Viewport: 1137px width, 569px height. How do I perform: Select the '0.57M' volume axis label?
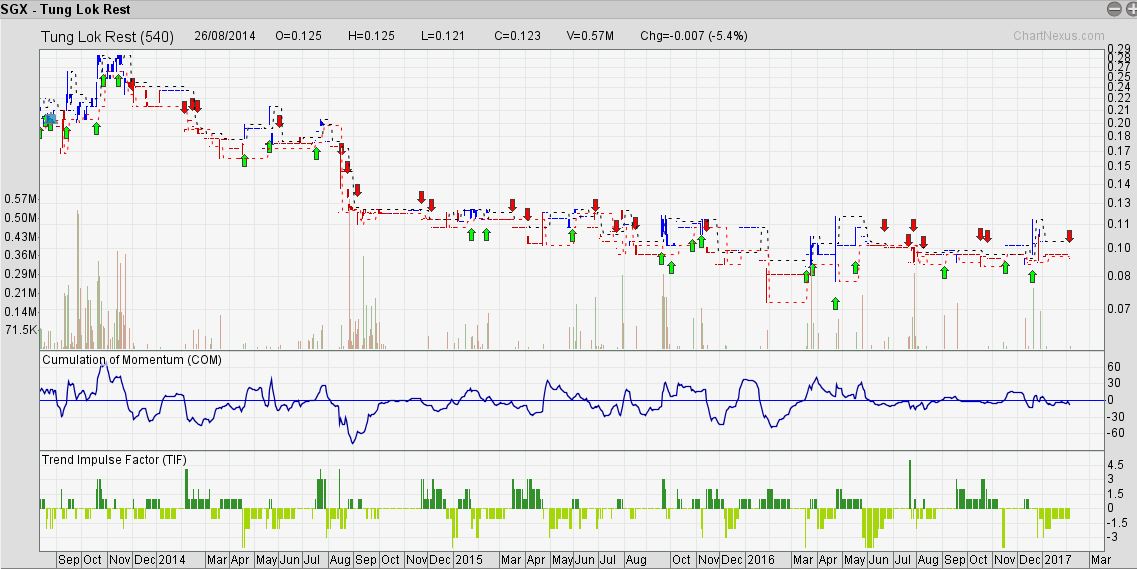point(21,199)
